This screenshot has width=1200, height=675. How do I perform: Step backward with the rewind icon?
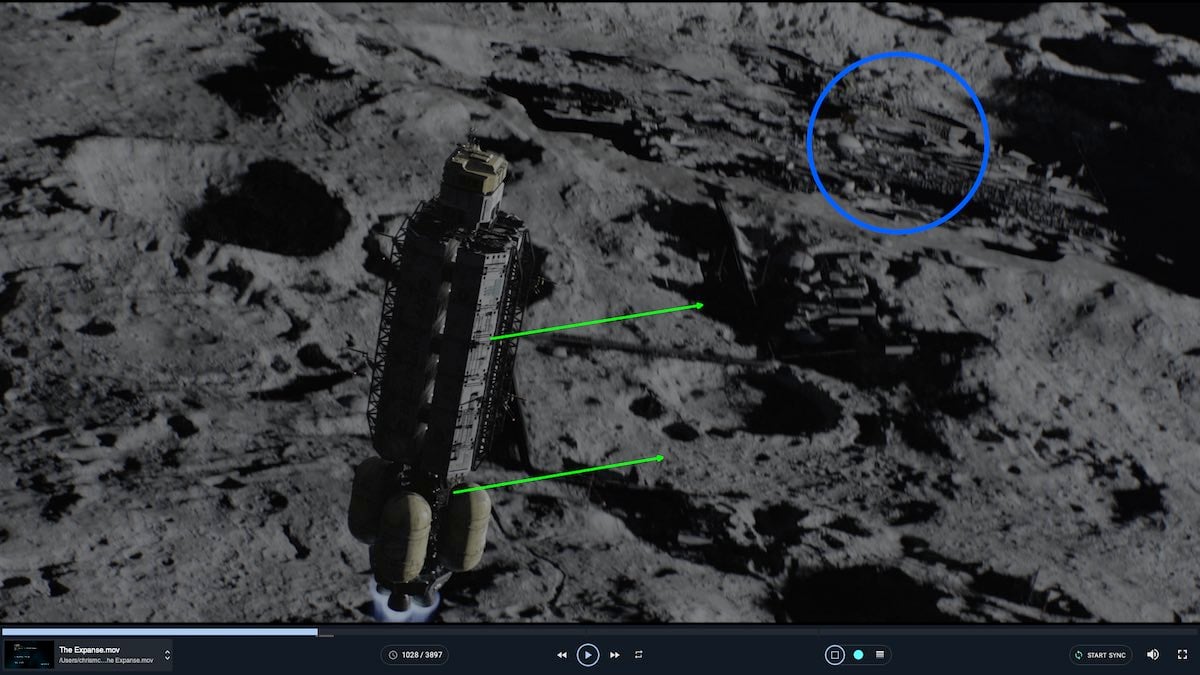(x=562, y=655)
